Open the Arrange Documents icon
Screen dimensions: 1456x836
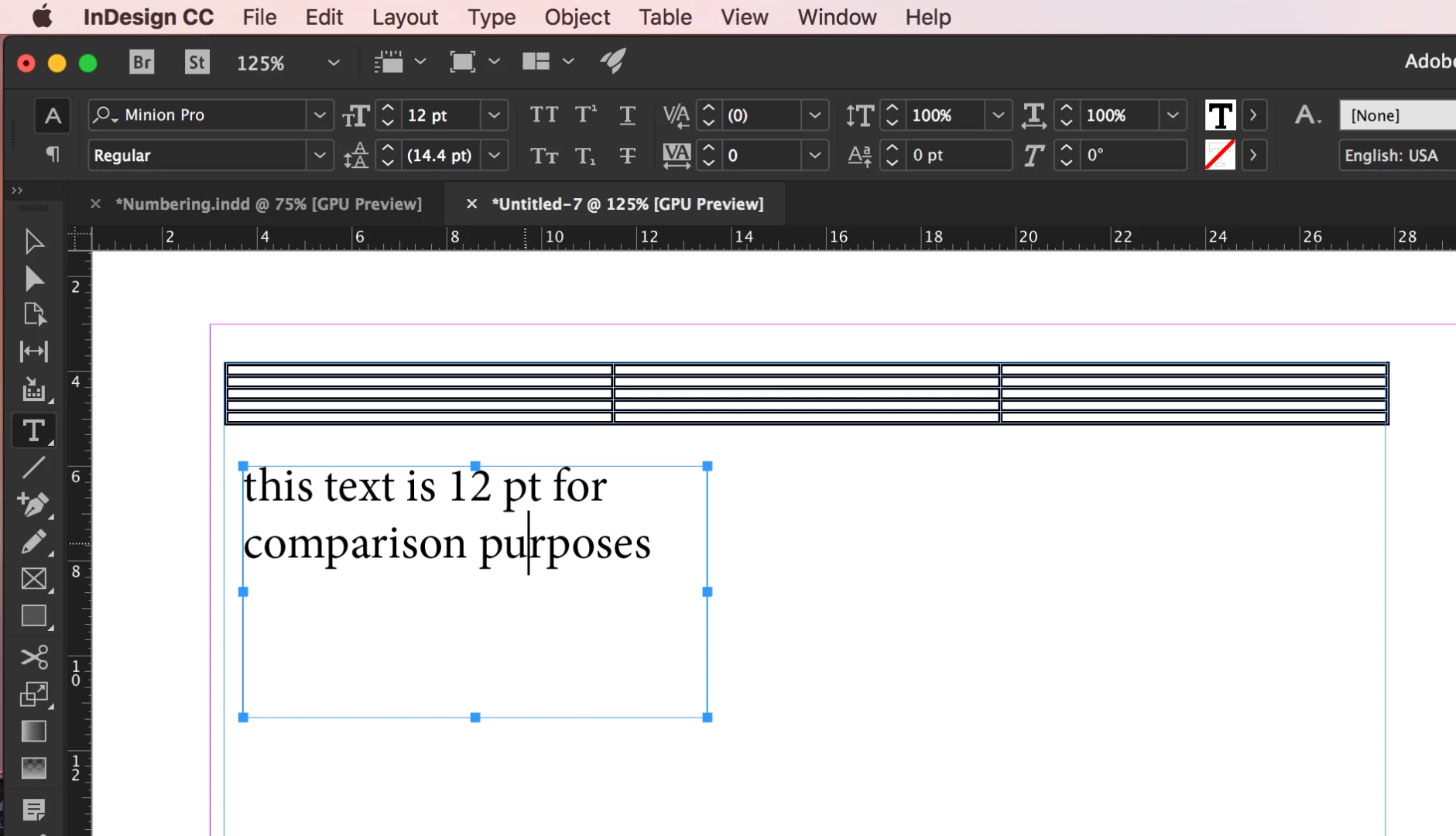[536, 61]
